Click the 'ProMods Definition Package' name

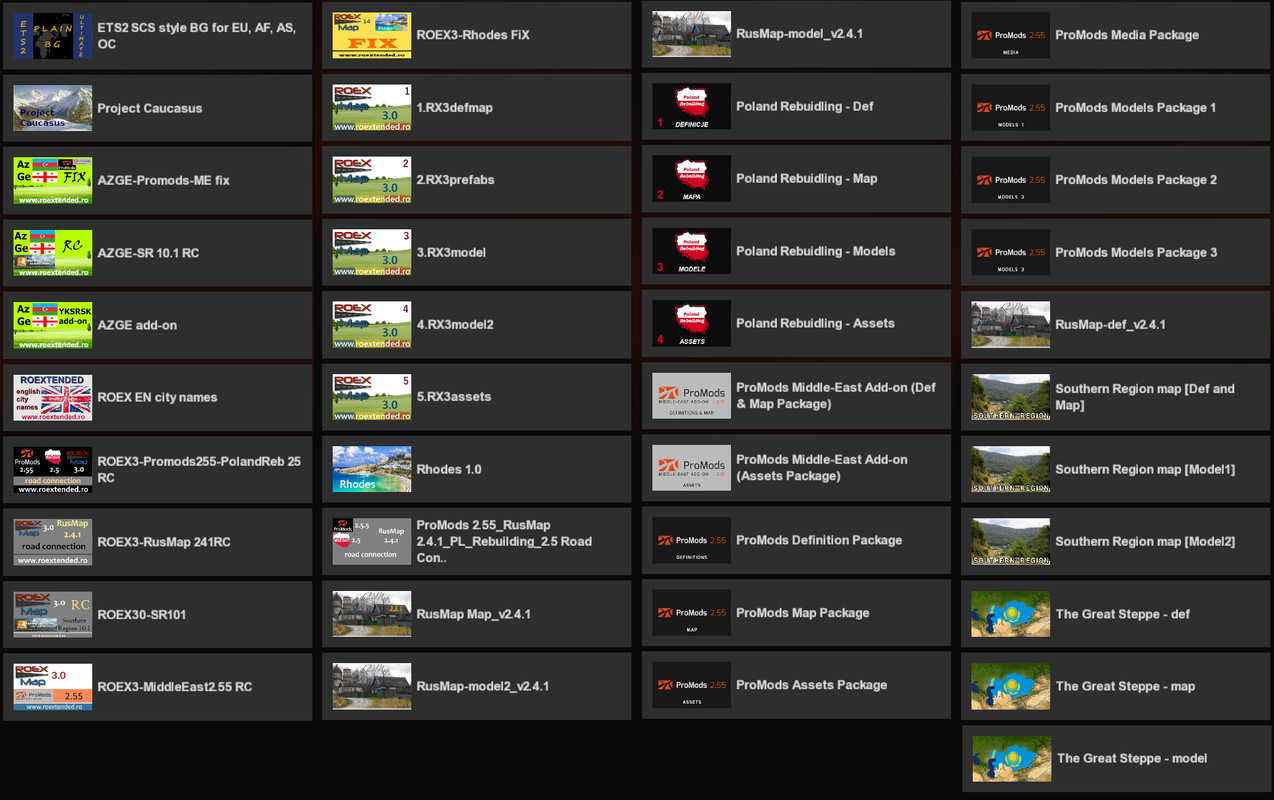point(819,540)
